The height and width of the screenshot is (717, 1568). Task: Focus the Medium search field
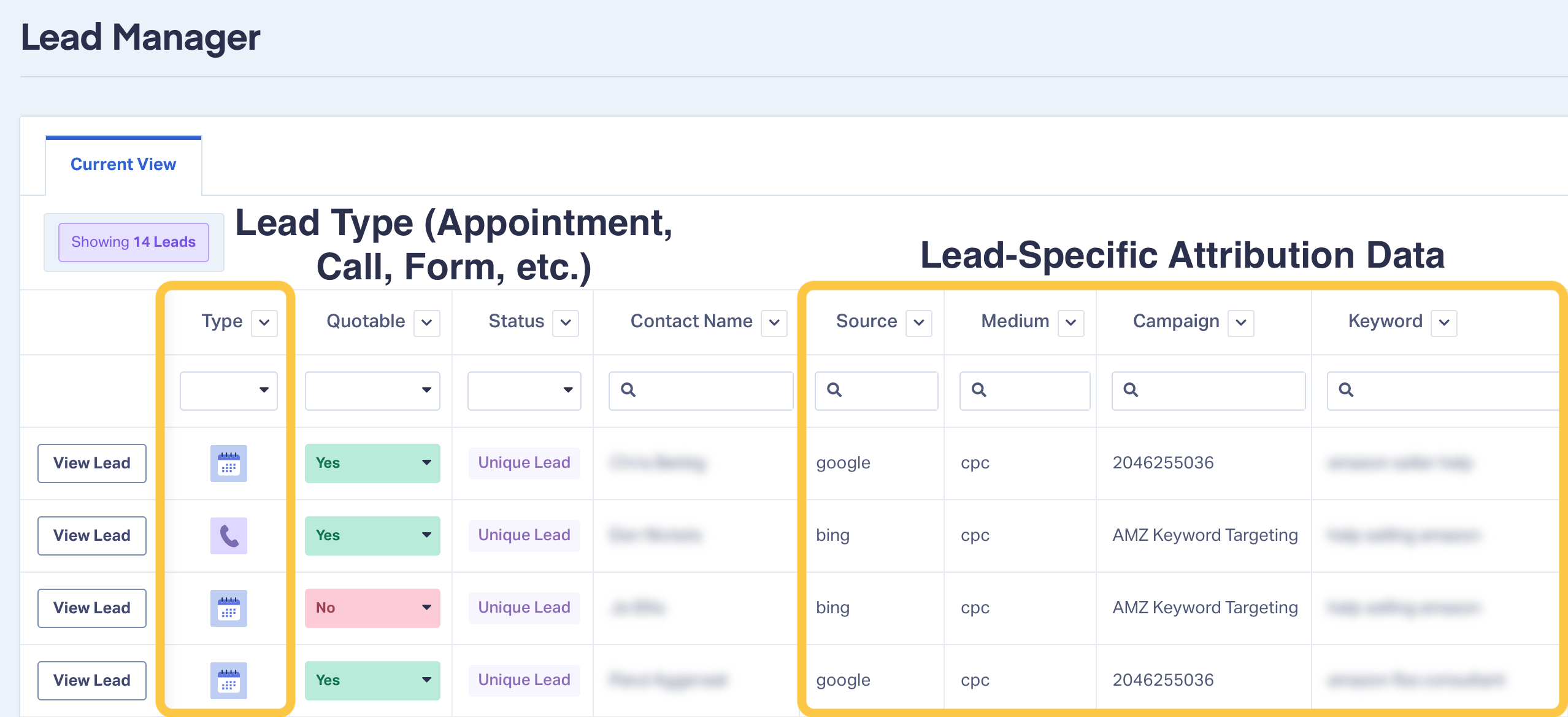(1024, 390)
